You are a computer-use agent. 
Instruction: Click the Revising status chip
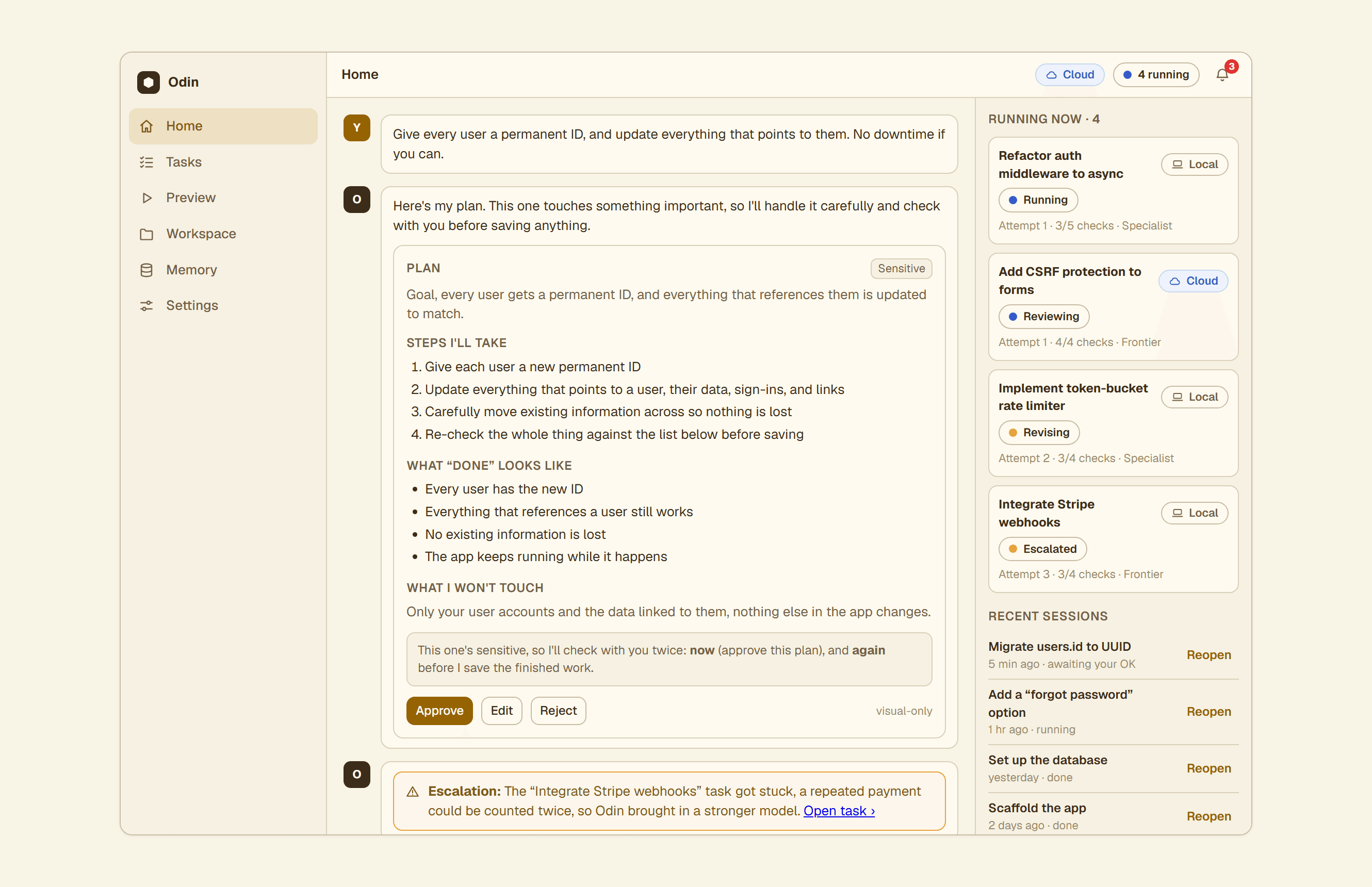1038,433
